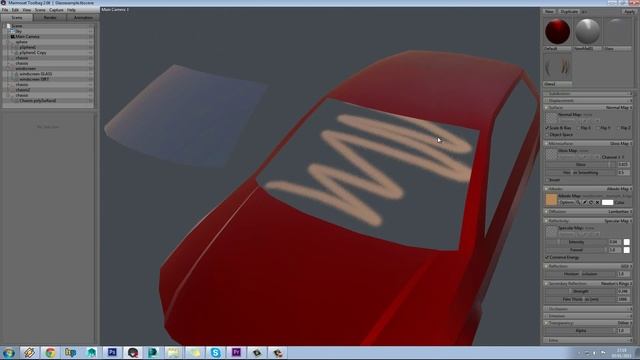Image resolution: width=640 pixels, height=360 pixels.
Task: Open the Capture menu
Action: pyautogui.click(x=56, y=10)
